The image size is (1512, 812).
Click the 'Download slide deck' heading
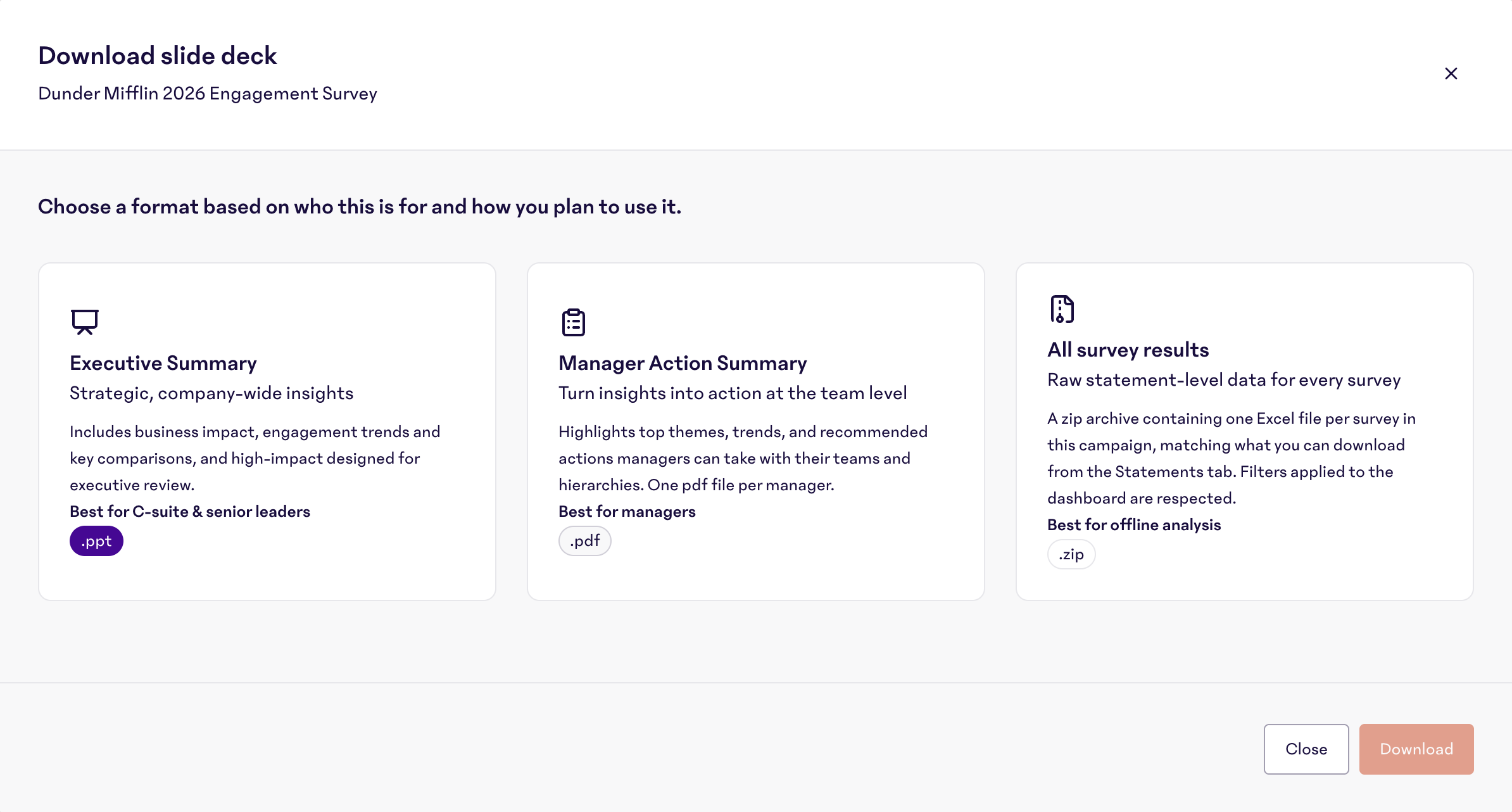tap(158, 56)
